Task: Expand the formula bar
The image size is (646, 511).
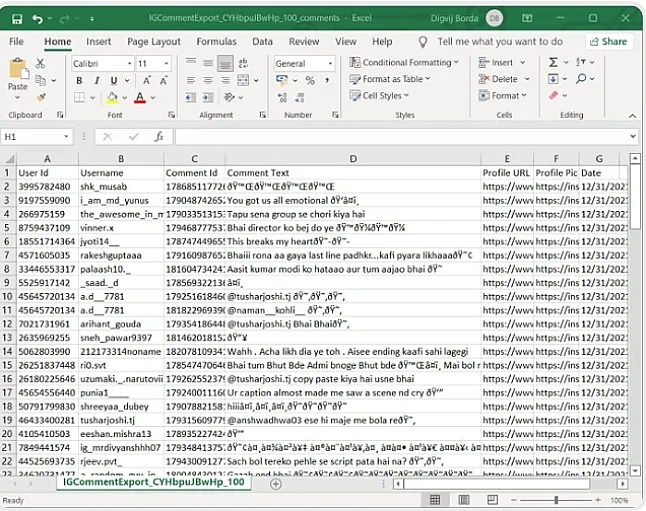Action: (x=633, y=136)
